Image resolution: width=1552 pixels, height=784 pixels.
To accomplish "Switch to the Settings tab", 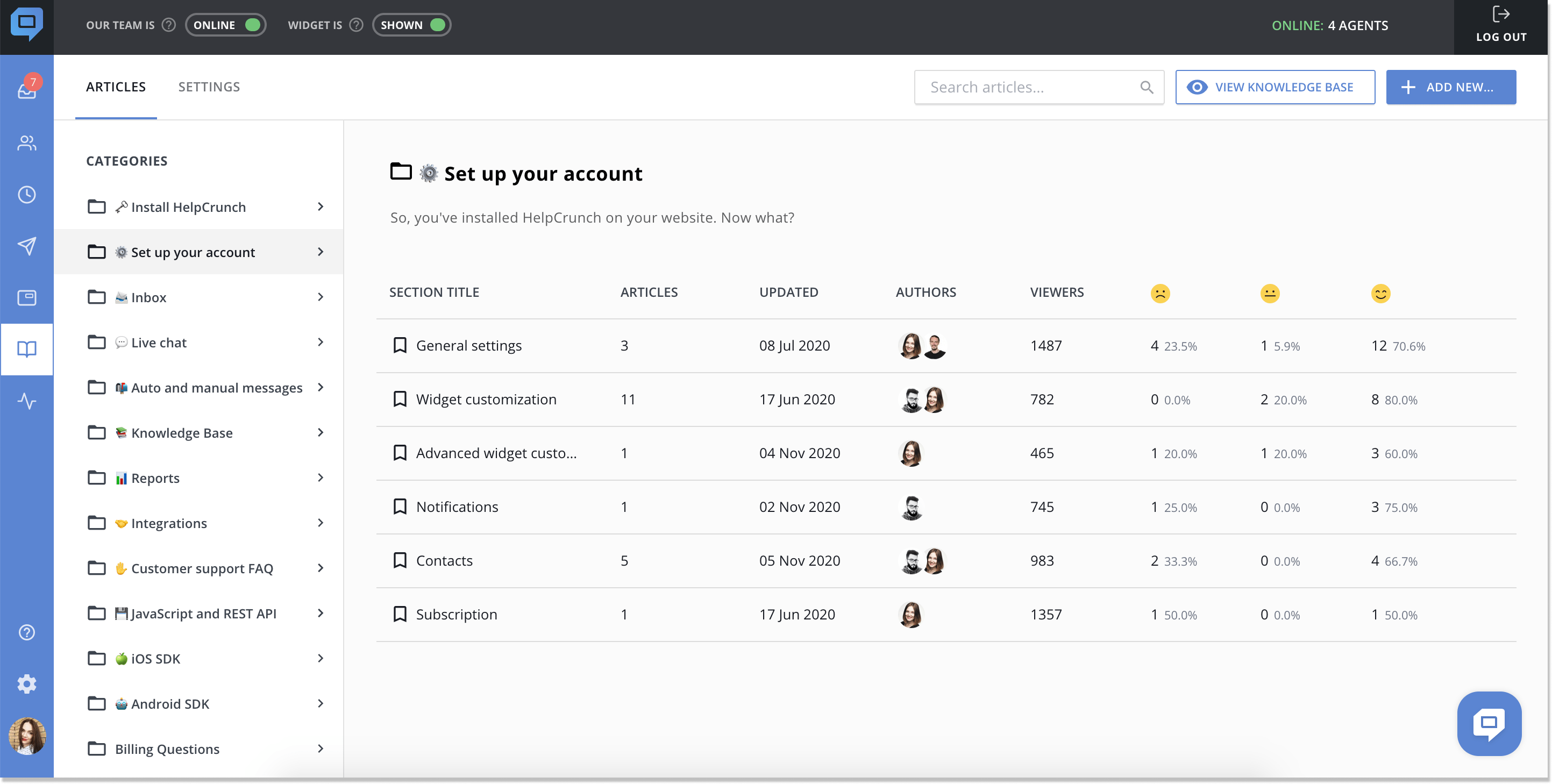I will pyautogui.click(x=209, y=87).
